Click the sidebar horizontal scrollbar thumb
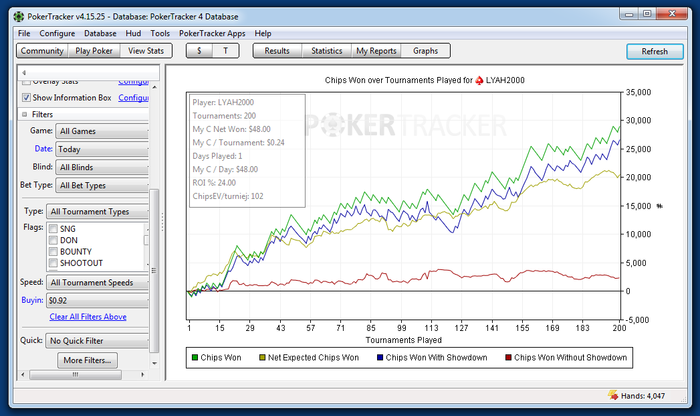Screen dimensions: 700x416 [75, 374]
